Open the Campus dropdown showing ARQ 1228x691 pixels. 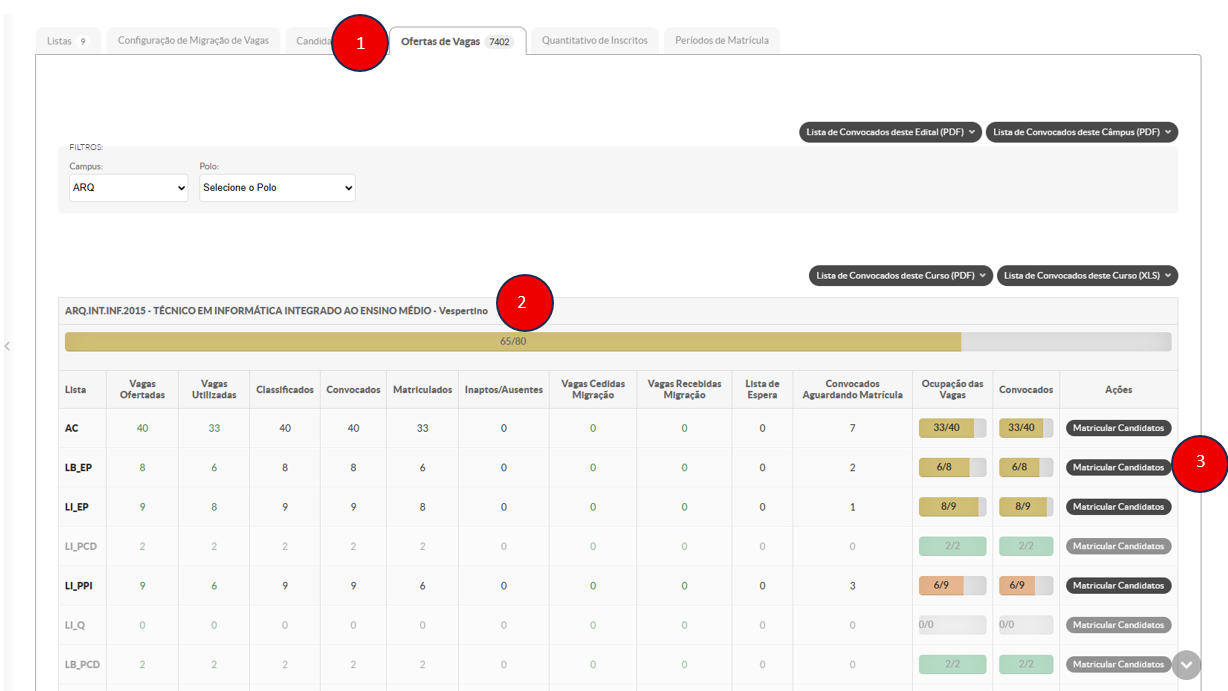click(128, 187)
